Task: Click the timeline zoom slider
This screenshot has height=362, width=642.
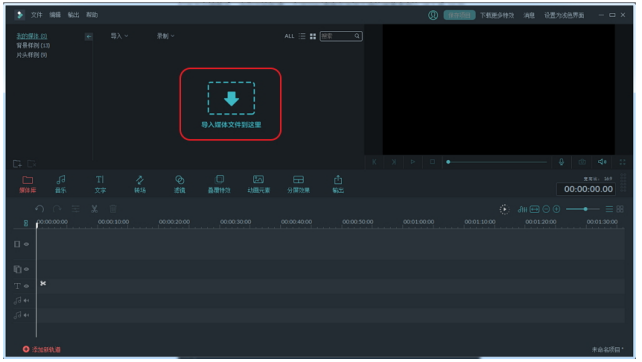Action: coord(582,209)
